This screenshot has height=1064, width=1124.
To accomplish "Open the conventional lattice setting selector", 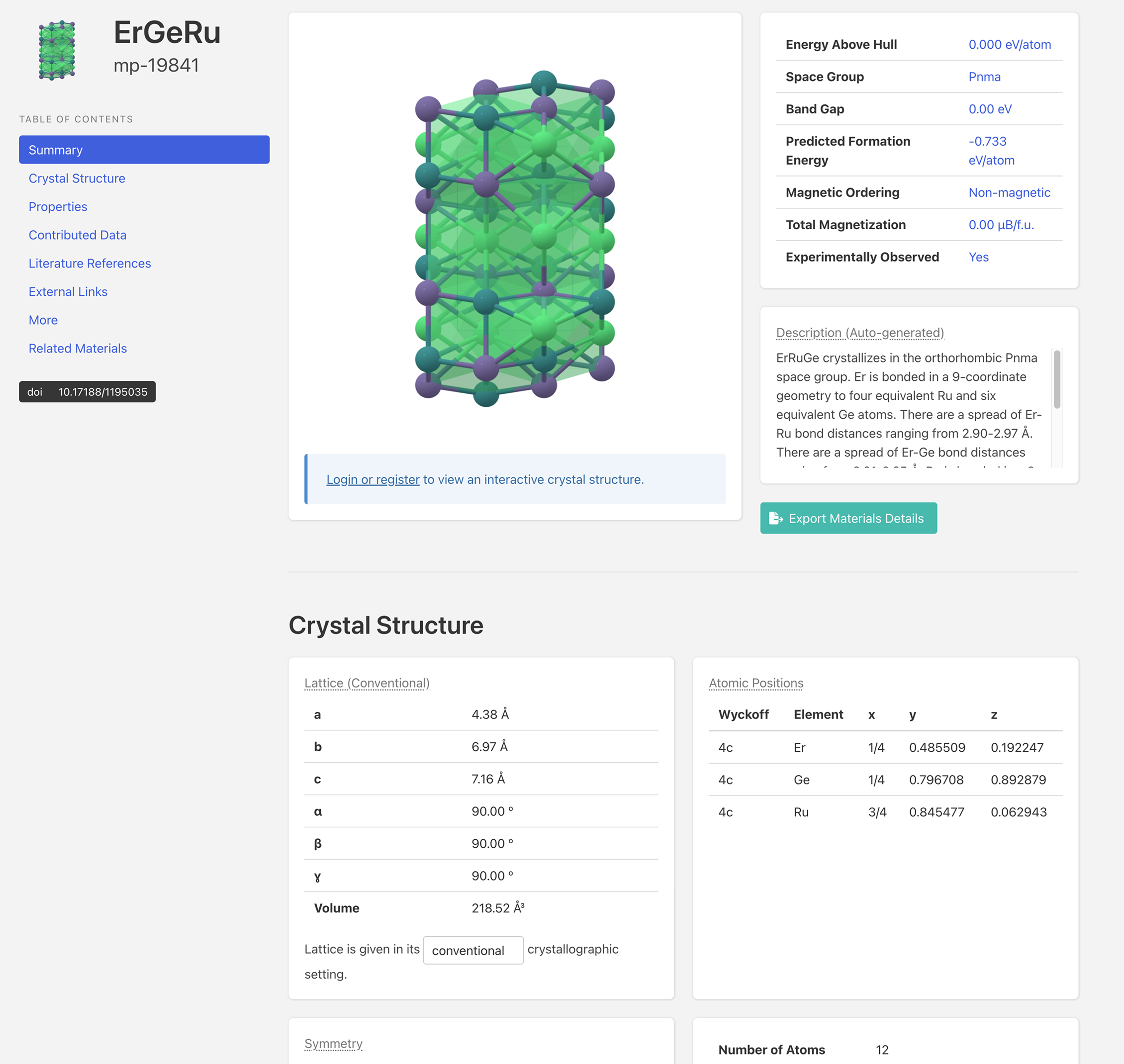I will click(x=472, y=950).
